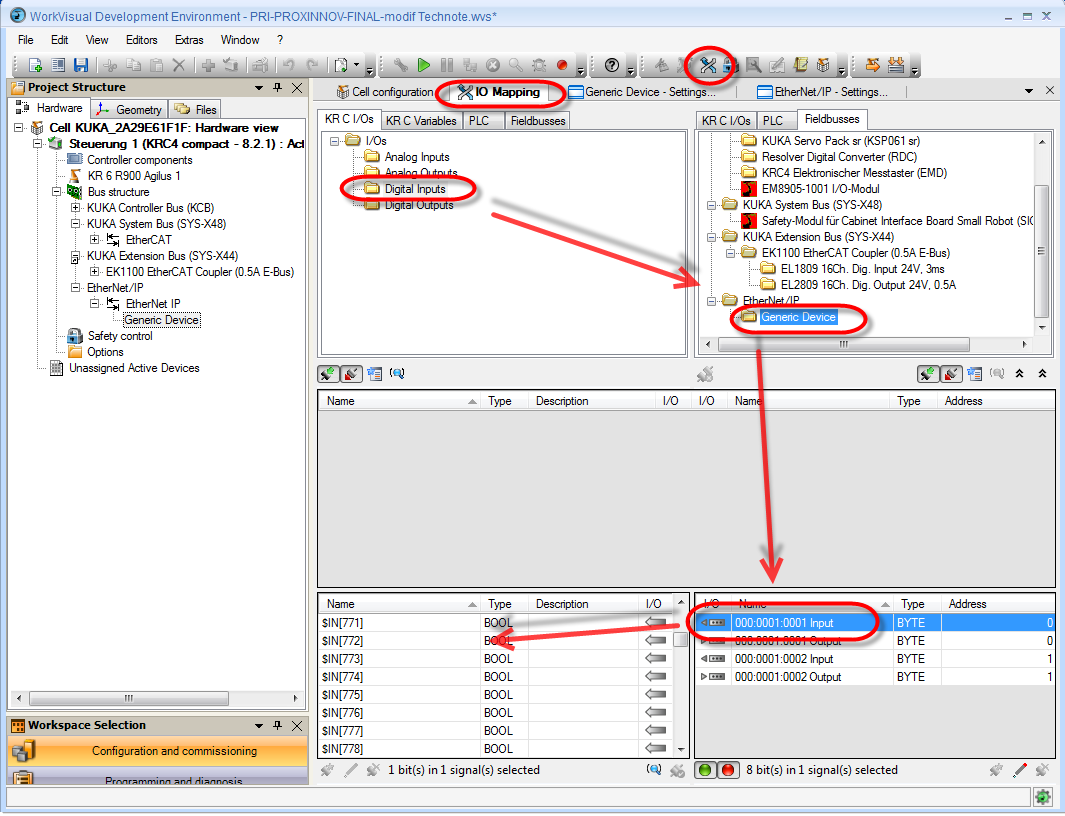Collapse the Cell KUKA_2A29E61F1F tree node
The height and width of the screenshot is (816, 1065).
click(x=19, y=128)
